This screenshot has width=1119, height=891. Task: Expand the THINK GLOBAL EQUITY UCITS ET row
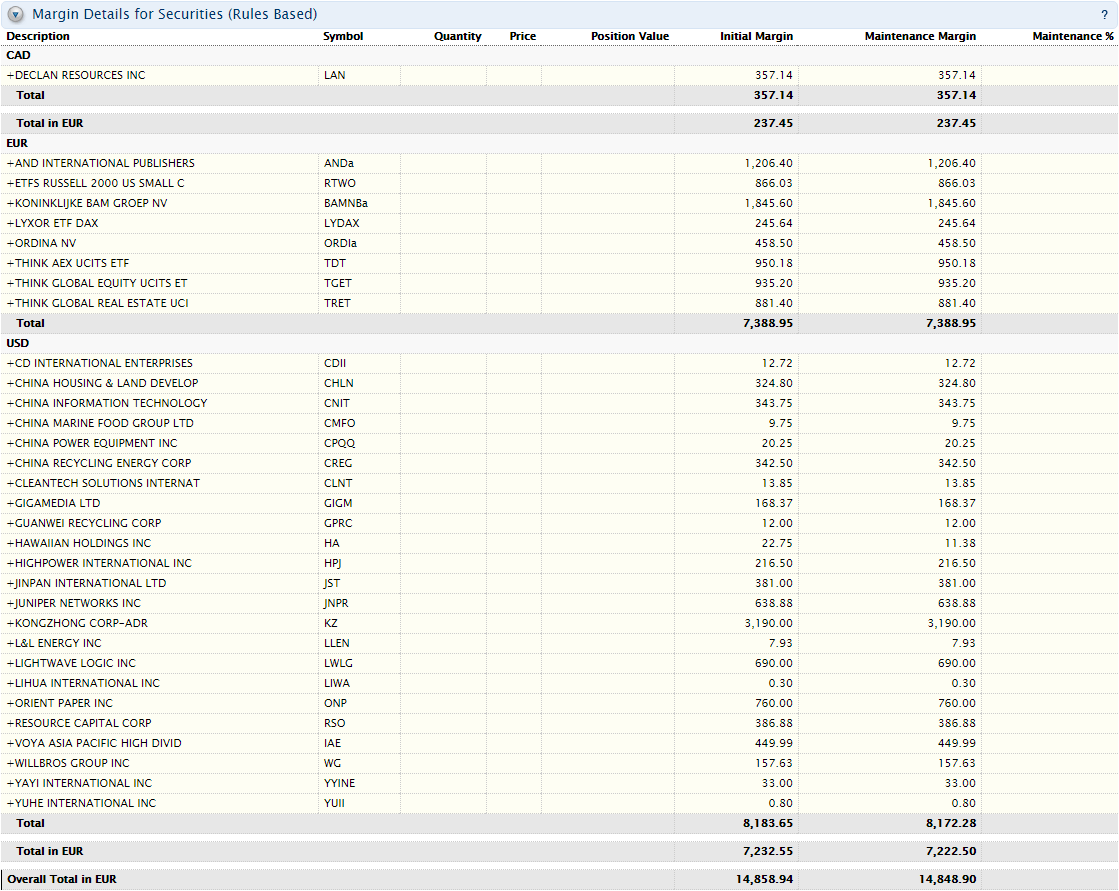(x=11, y=283)
